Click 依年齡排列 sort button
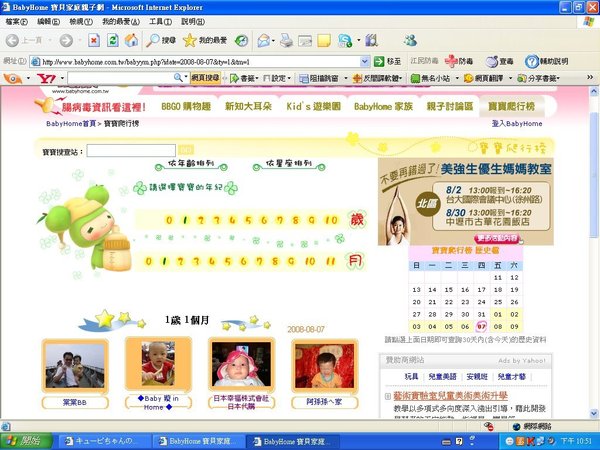The width and height of the screenshot is (600, 450). [x=191, y=165]
